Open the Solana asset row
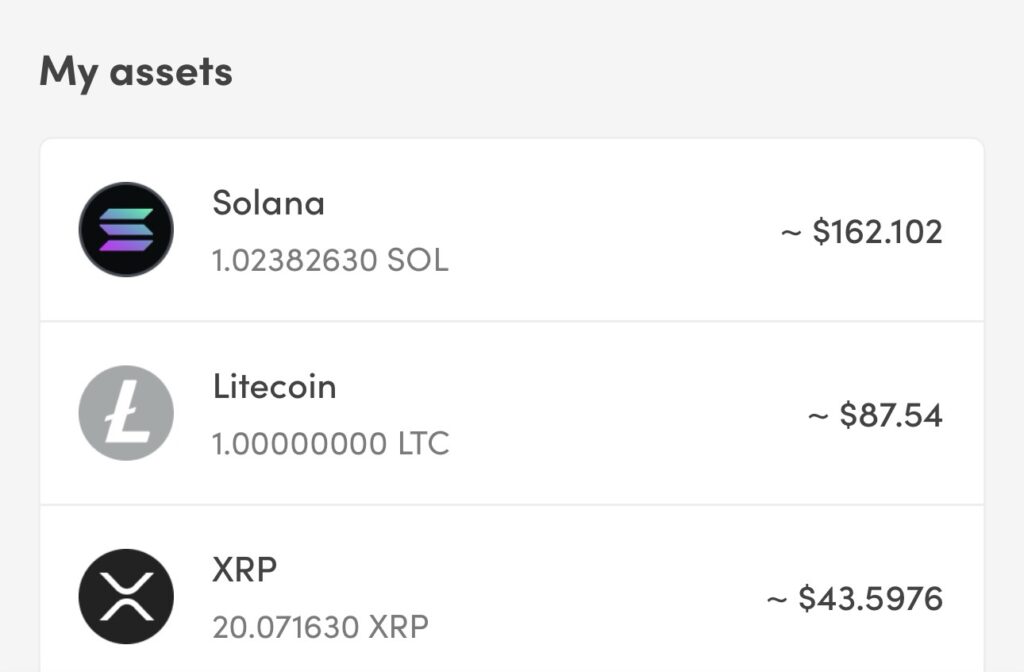The height and width of the screenshot is (672, 1024). 512,230
